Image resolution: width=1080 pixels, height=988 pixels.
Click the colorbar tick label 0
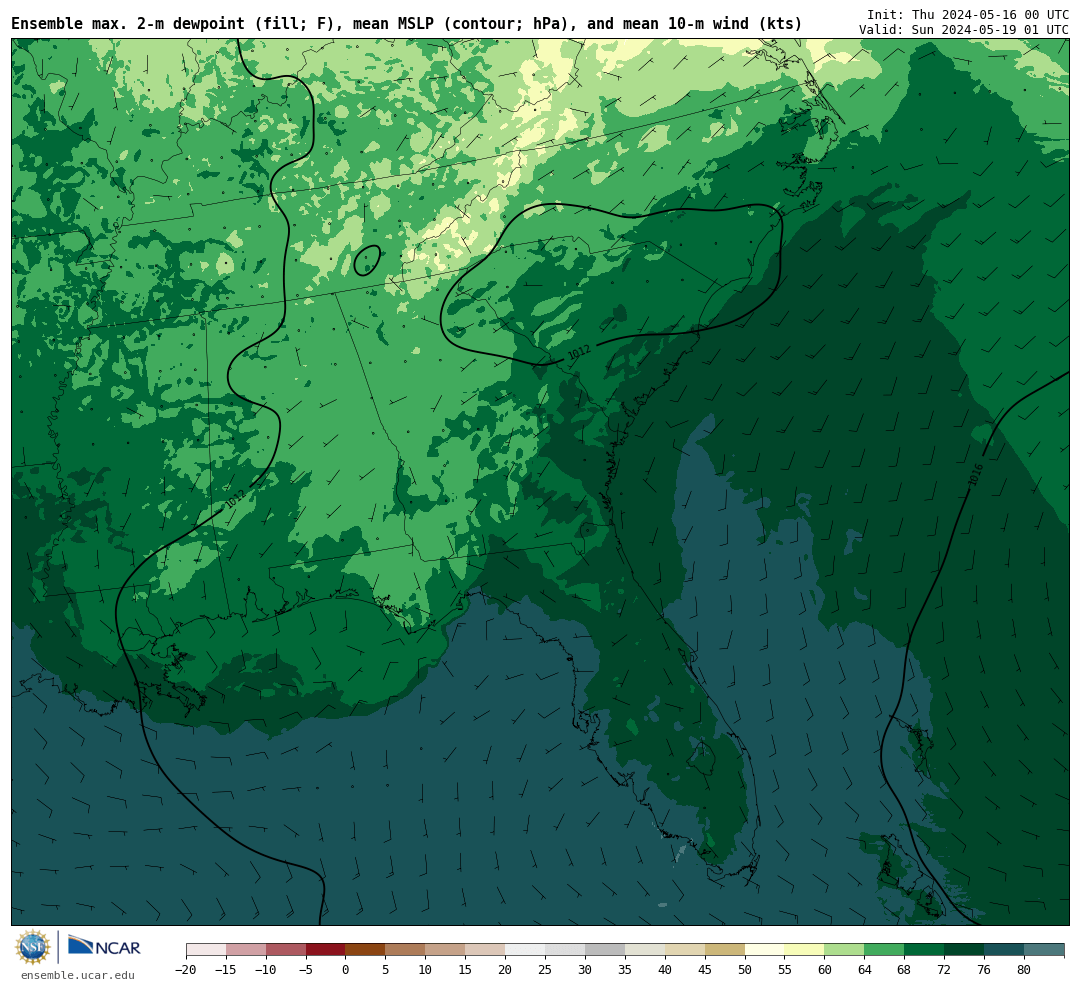click(346, 969)
